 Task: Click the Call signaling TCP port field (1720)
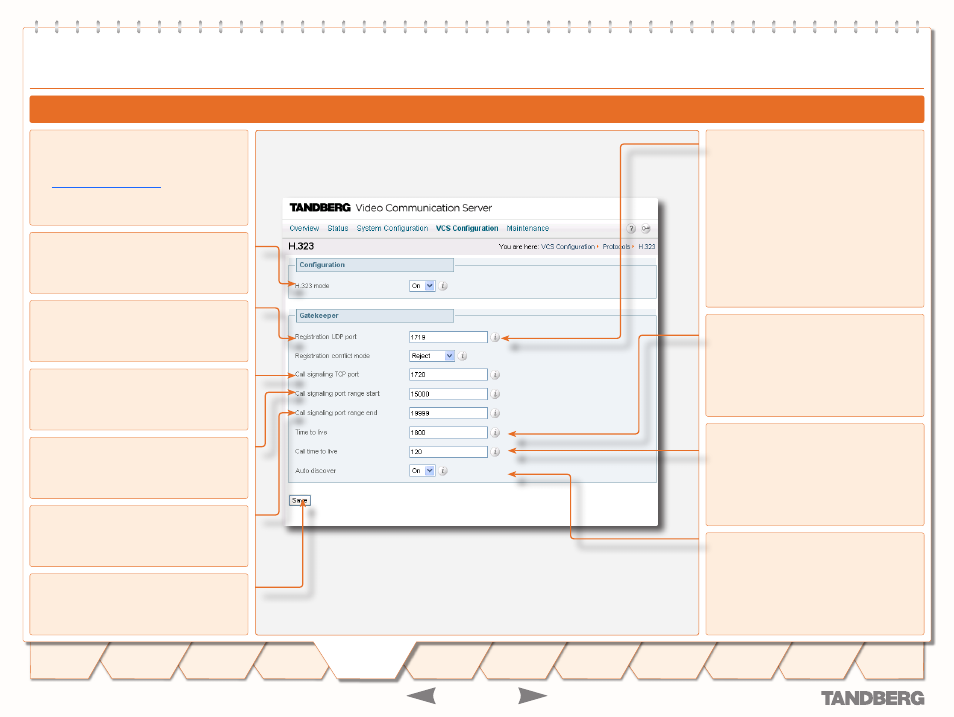click(x=448, y=375)
